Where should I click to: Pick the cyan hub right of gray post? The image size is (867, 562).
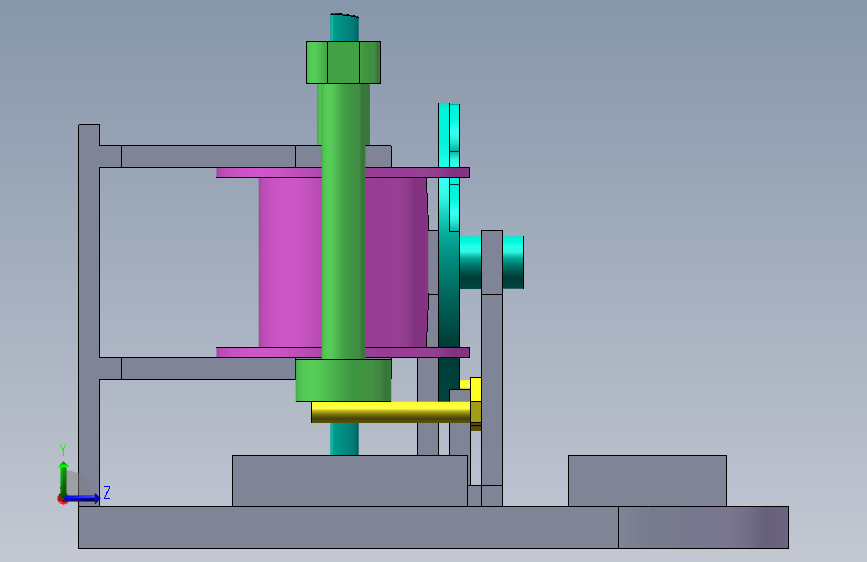tap(513, 262)
